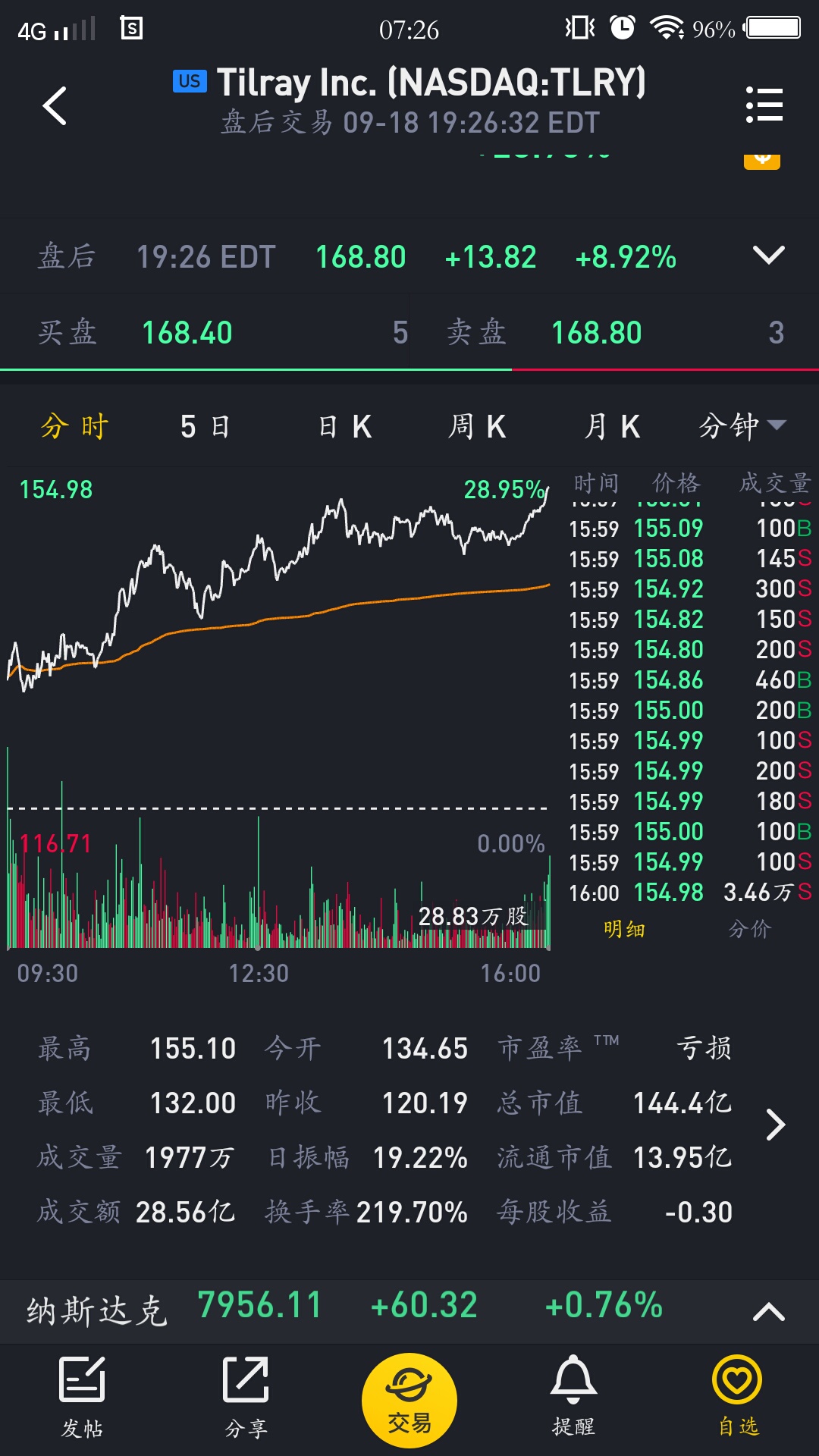Switch to the 周K weekly chart tab
The image size is (819, 1456).
[476, 426]
